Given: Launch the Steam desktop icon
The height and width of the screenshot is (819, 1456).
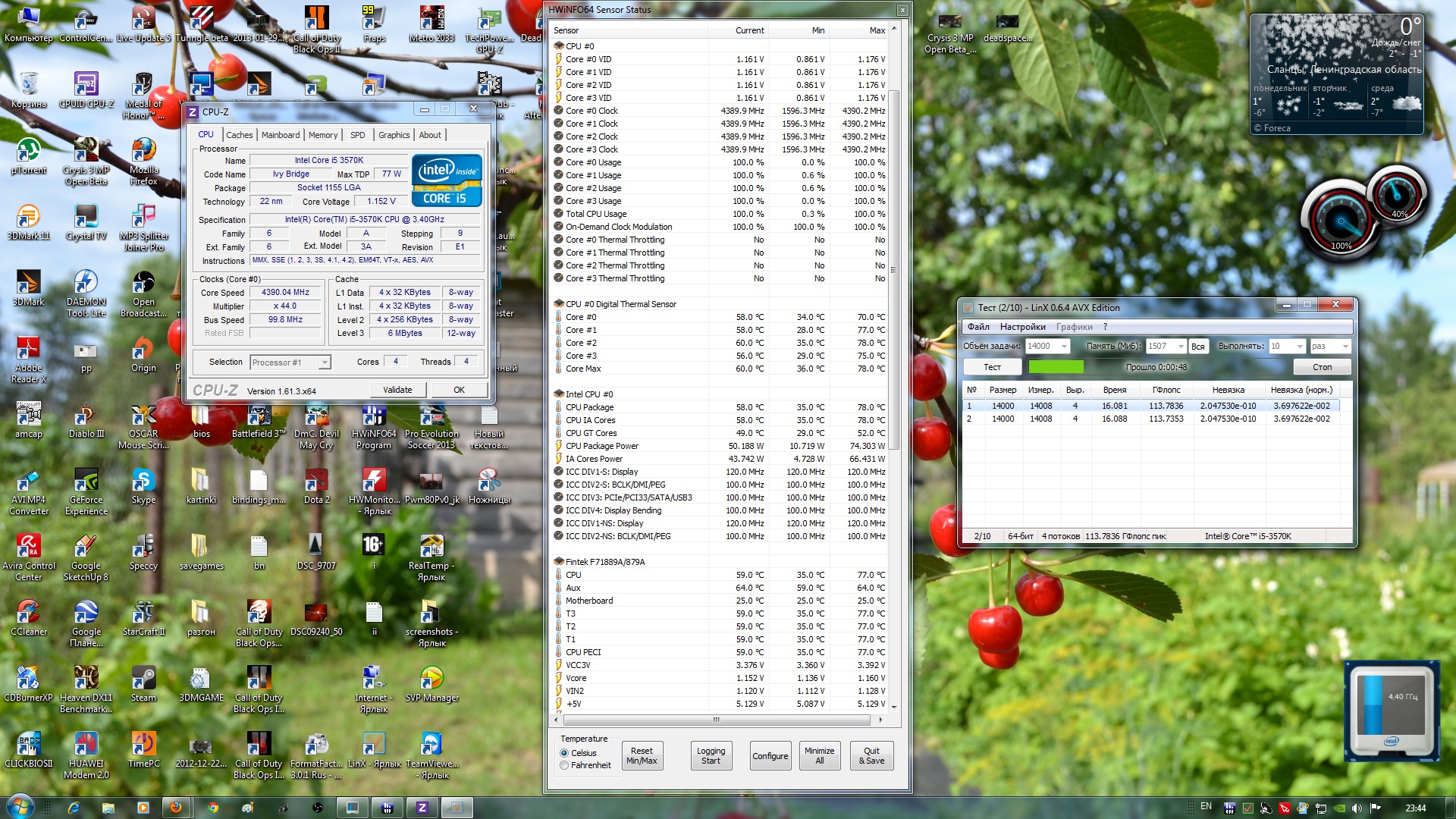Looking at the screenshot, I should pyautogui.click(x=143, y=679).
